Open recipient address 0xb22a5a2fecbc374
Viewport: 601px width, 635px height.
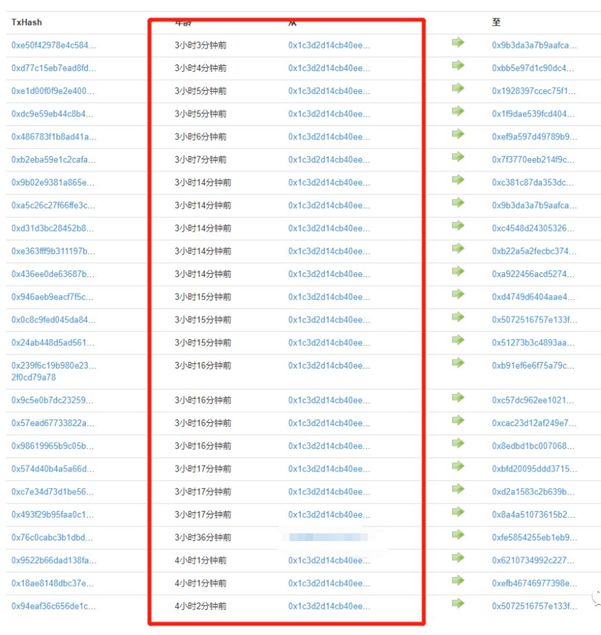coord(534,251)
